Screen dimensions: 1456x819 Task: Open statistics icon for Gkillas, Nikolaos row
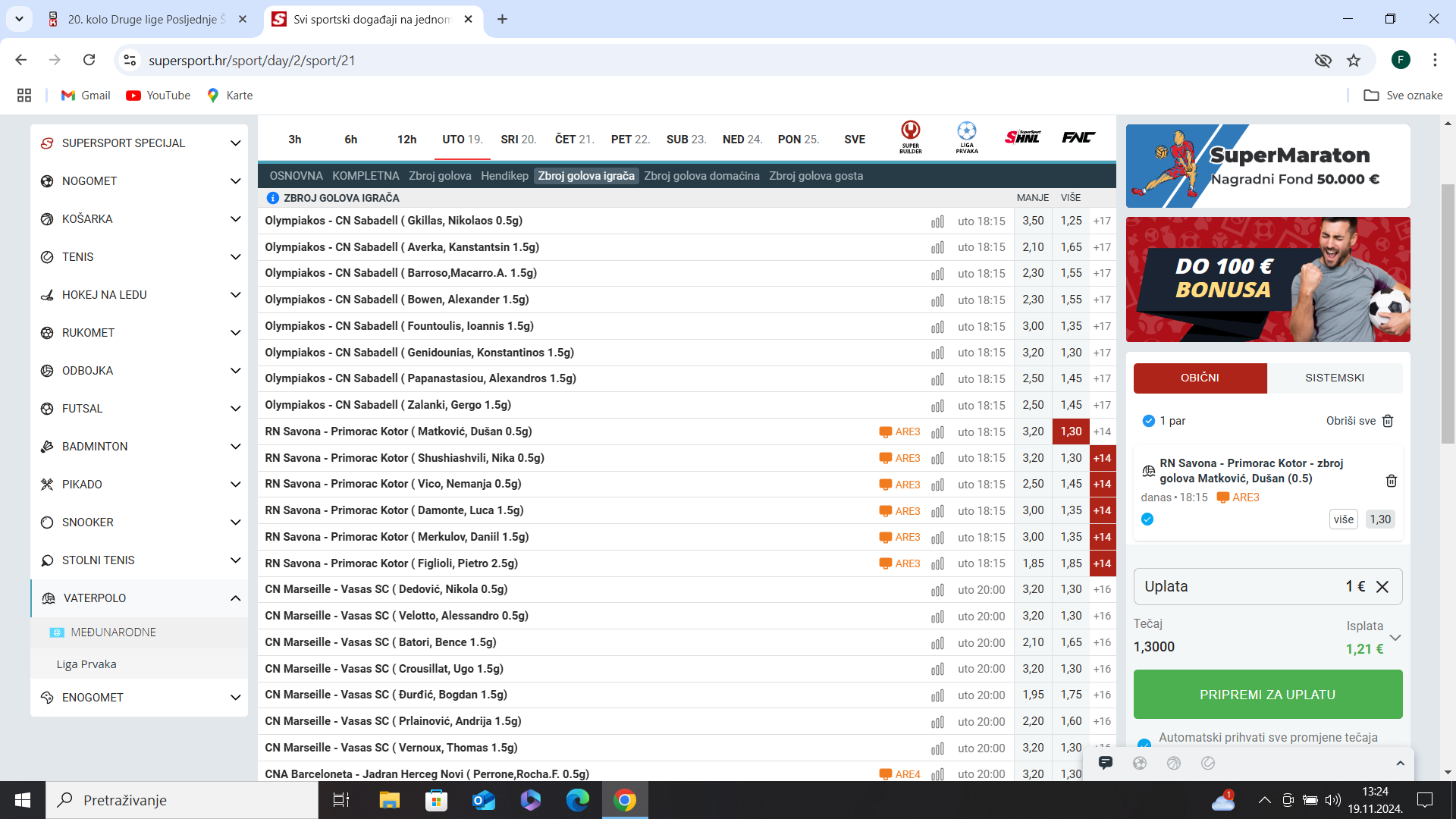[x=938, y=221]
